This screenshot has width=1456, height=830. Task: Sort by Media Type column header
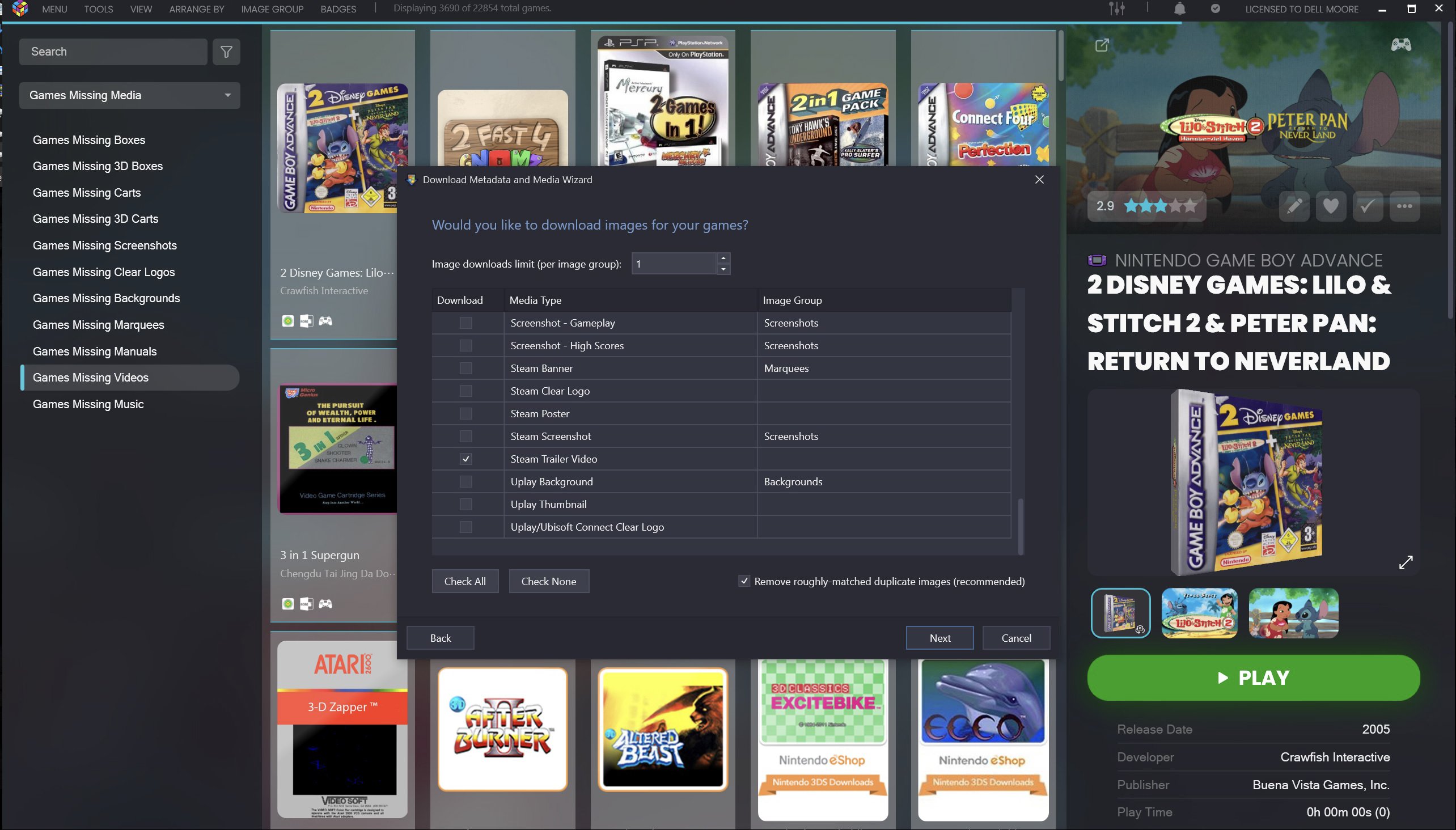[x=630, y=300]
